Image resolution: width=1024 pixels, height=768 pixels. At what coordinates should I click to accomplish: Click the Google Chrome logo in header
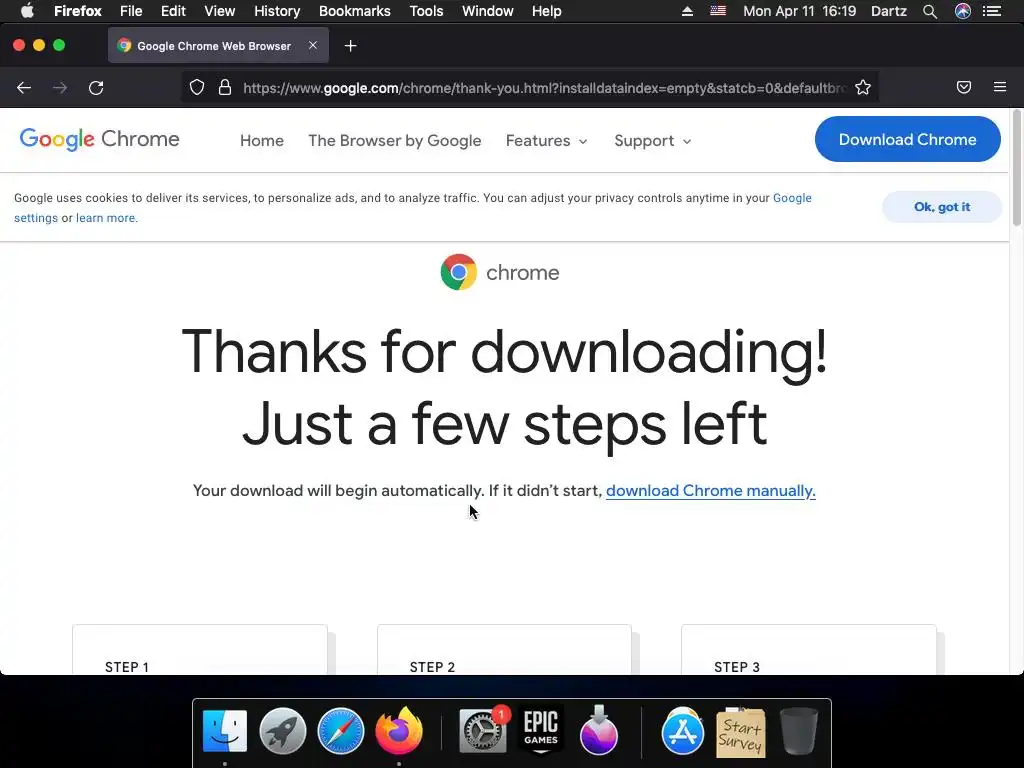click(x=99, y=139)
